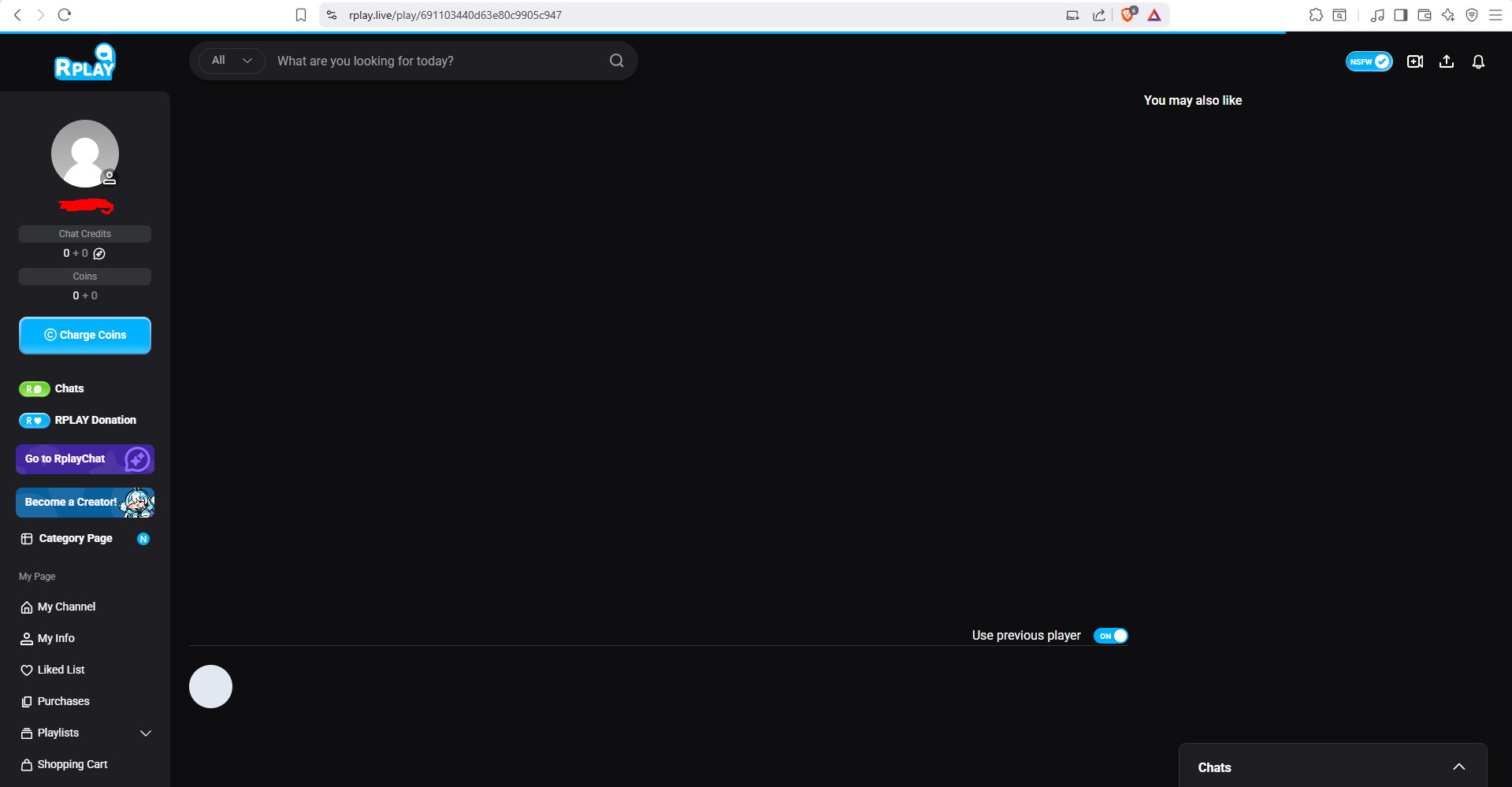Screen dimensions: 1512x787
Task: Open the Brave Rewards triangle icon
Action: pos(1154,15)
